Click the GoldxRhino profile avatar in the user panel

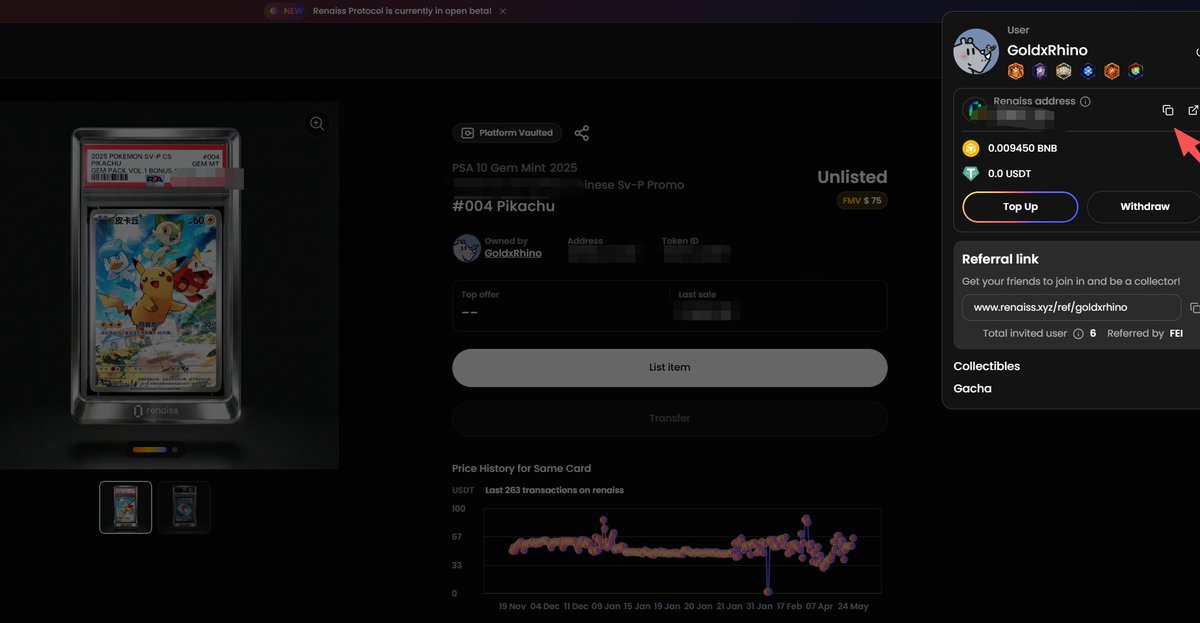click(976, 52)
